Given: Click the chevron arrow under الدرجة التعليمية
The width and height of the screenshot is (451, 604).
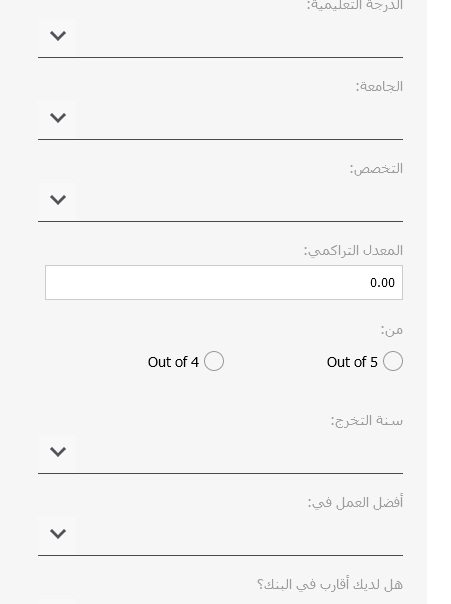Looking at the screenshot, I should coord(58,36).
